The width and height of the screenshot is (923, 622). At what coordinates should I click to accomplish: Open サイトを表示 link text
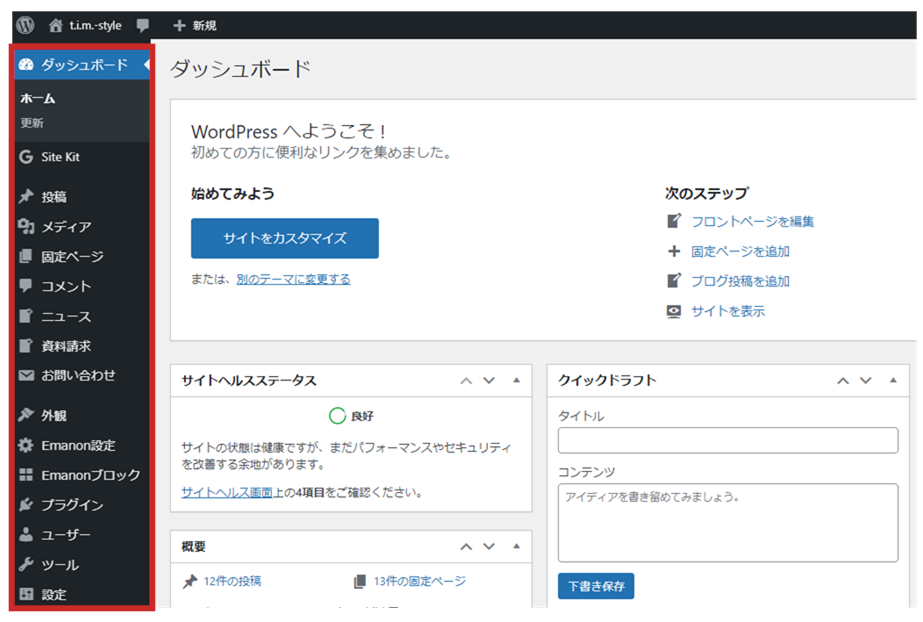(728, 311)
